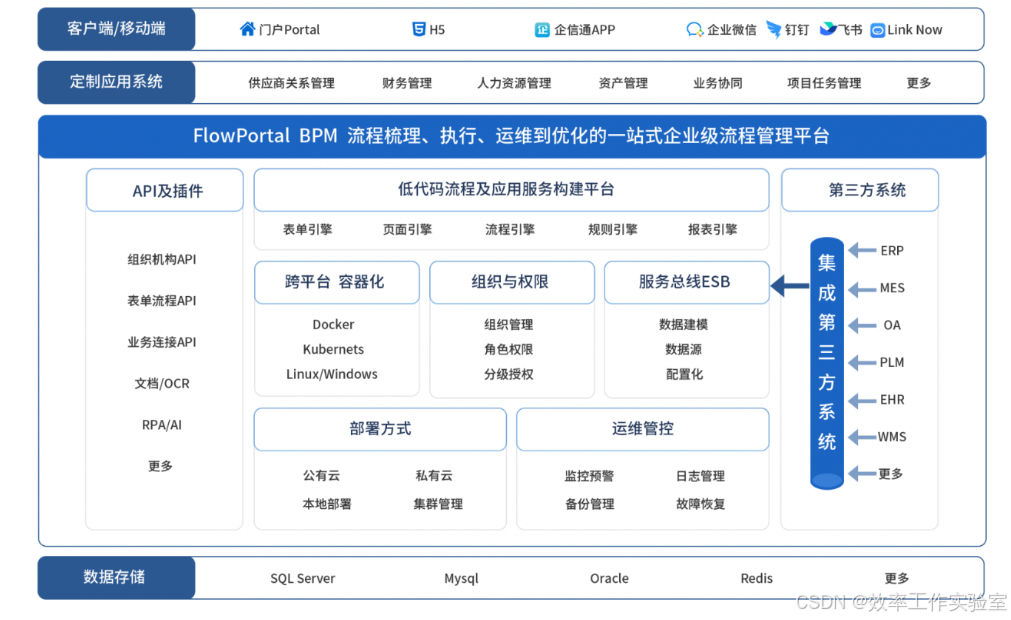Click ERP in third-party list
1011x620 pixels.
892,251
